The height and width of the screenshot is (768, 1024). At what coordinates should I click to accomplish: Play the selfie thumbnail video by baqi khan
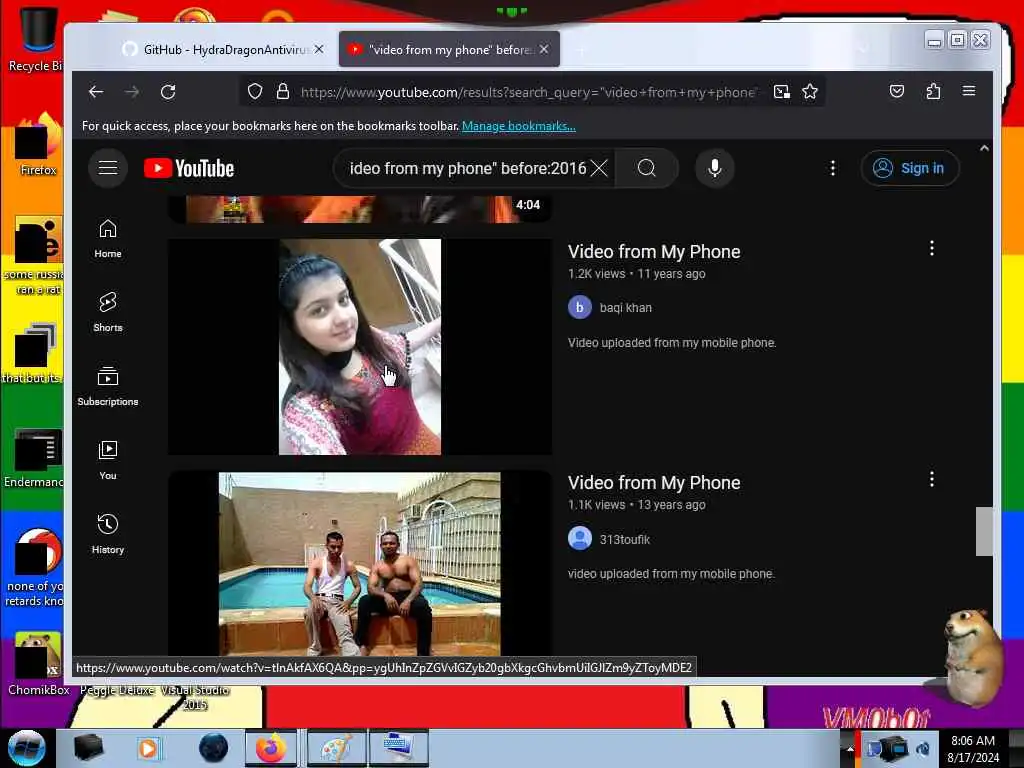(360, 347)
